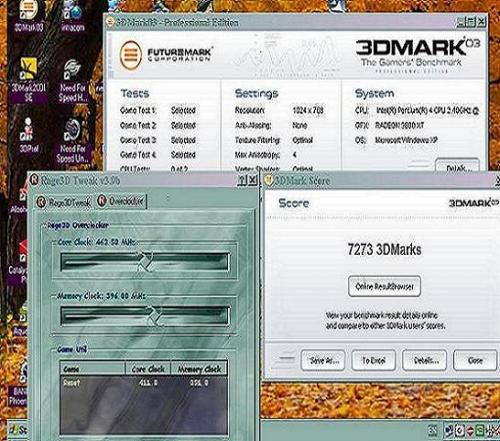Click the Max Anisotropy value 4
This screenshot has height=441, width=500.
[x=294, y=155]
